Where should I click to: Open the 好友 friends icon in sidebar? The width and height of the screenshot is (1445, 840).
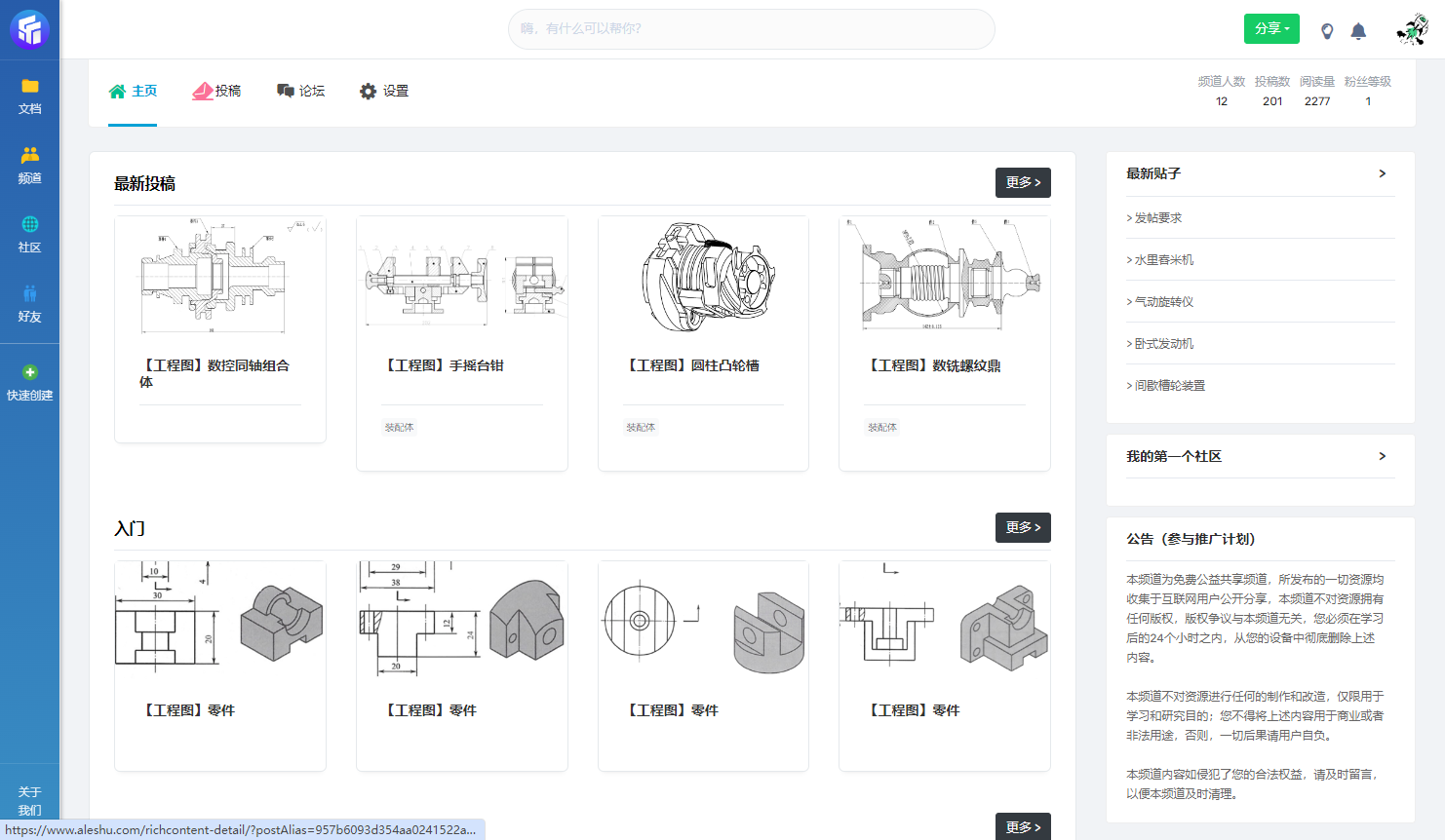coord(29,294)
